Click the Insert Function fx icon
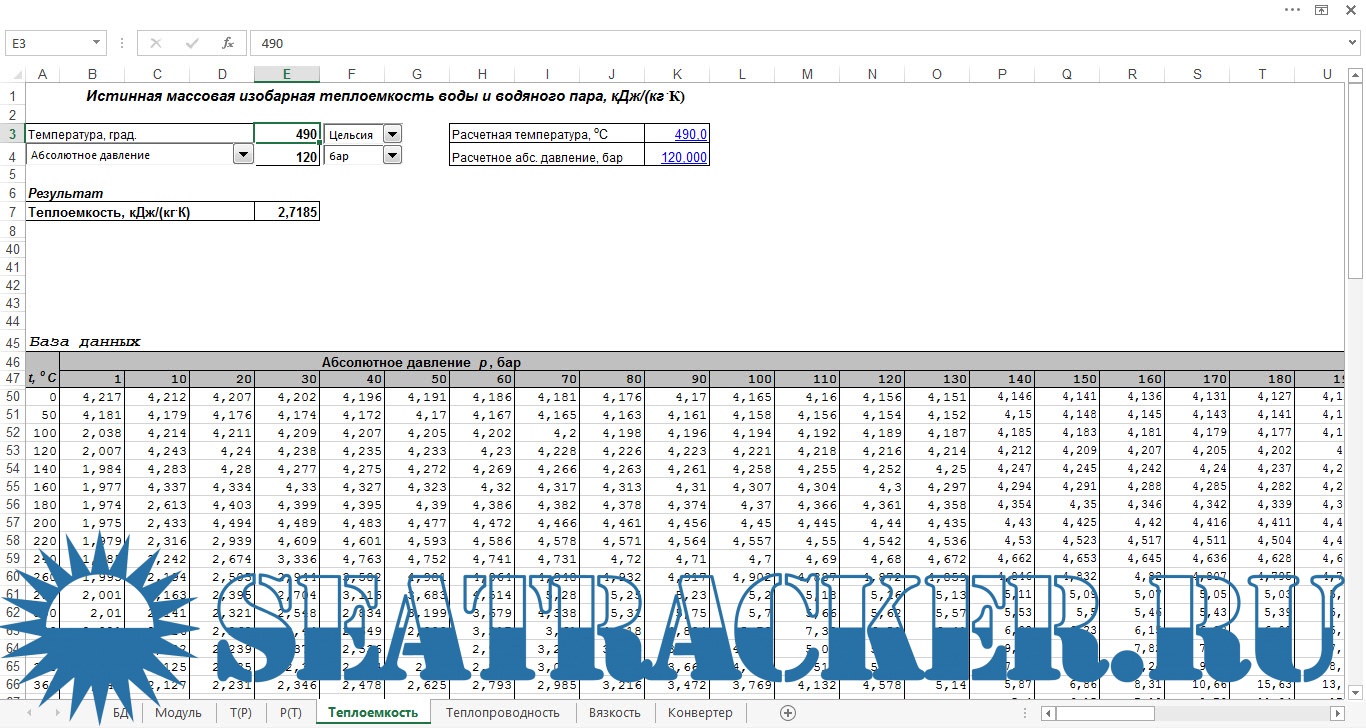1366x728 pixels. 227,43
